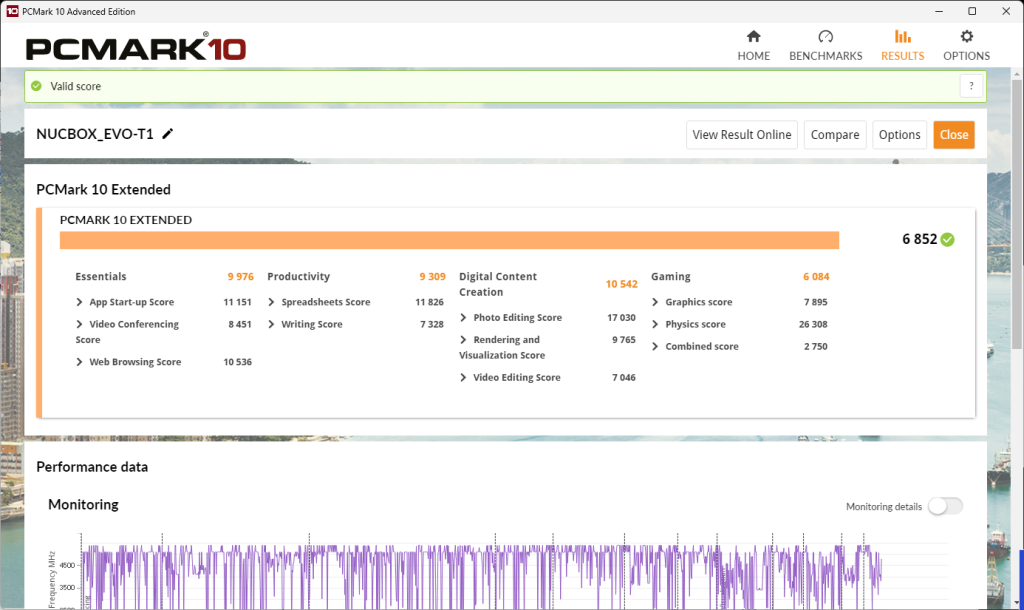Click the Essentials score 9 976
The image size is (1024, 610).
240,276
